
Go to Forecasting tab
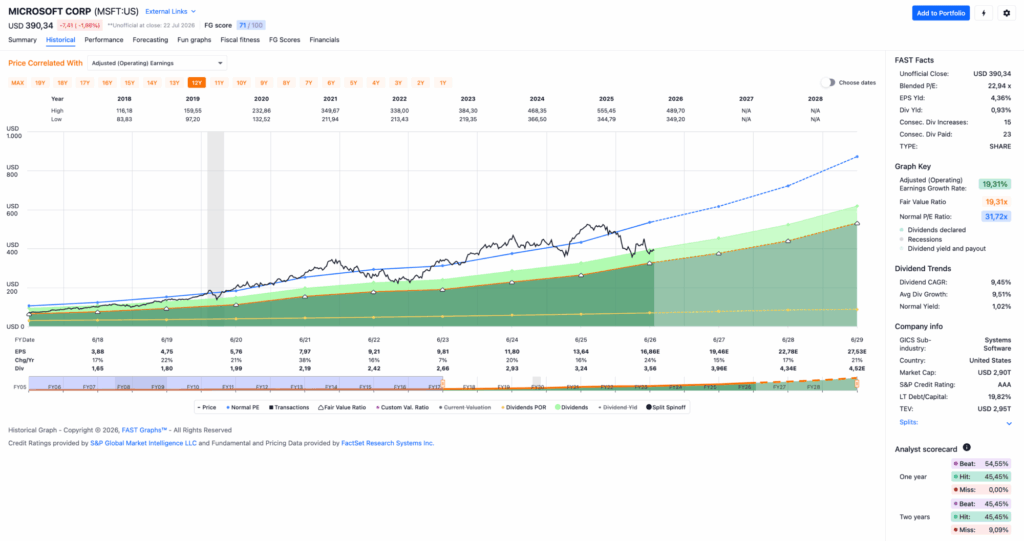(150, 40)
